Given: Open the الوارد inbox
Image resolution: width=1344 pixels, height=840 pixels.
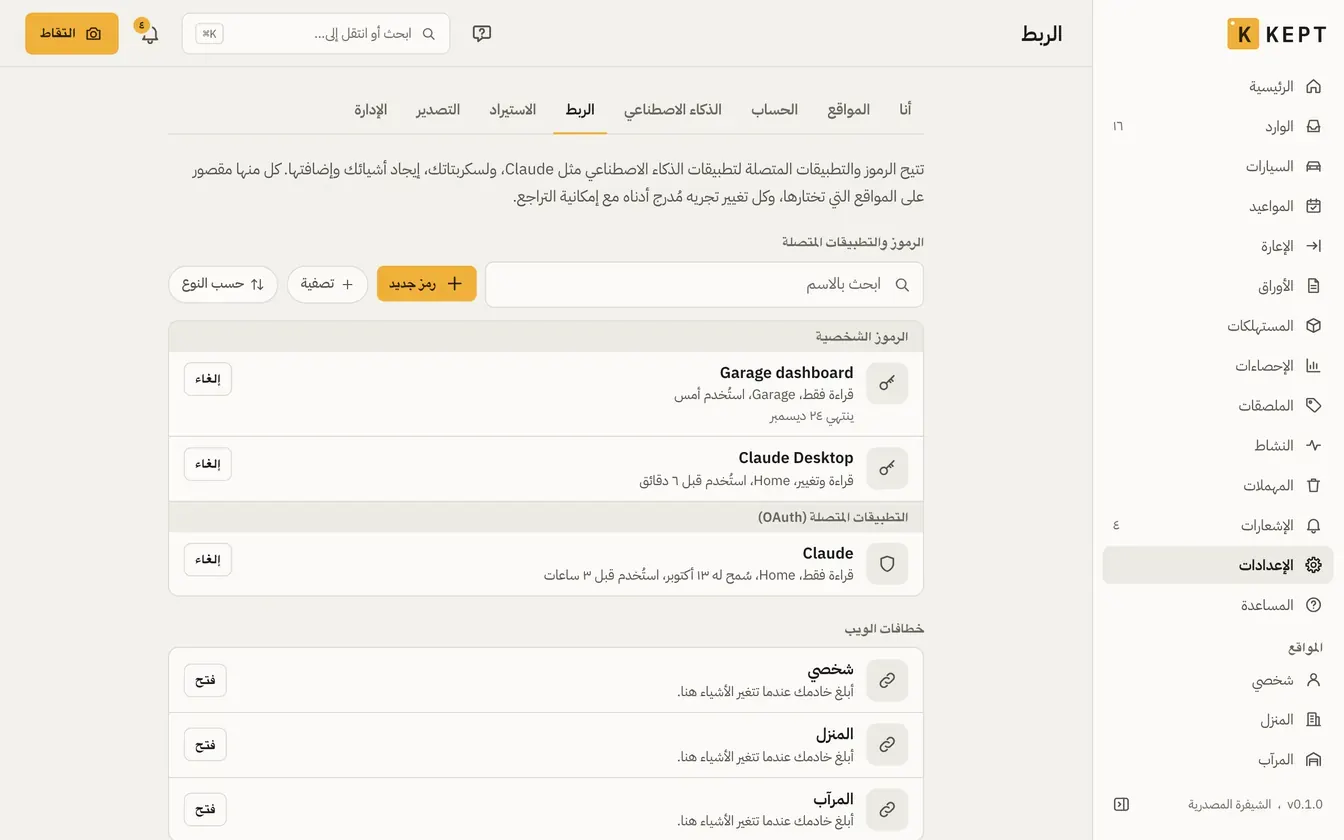Looking at the screenshot, I should pyautogui.click(x=1218, y=126).
